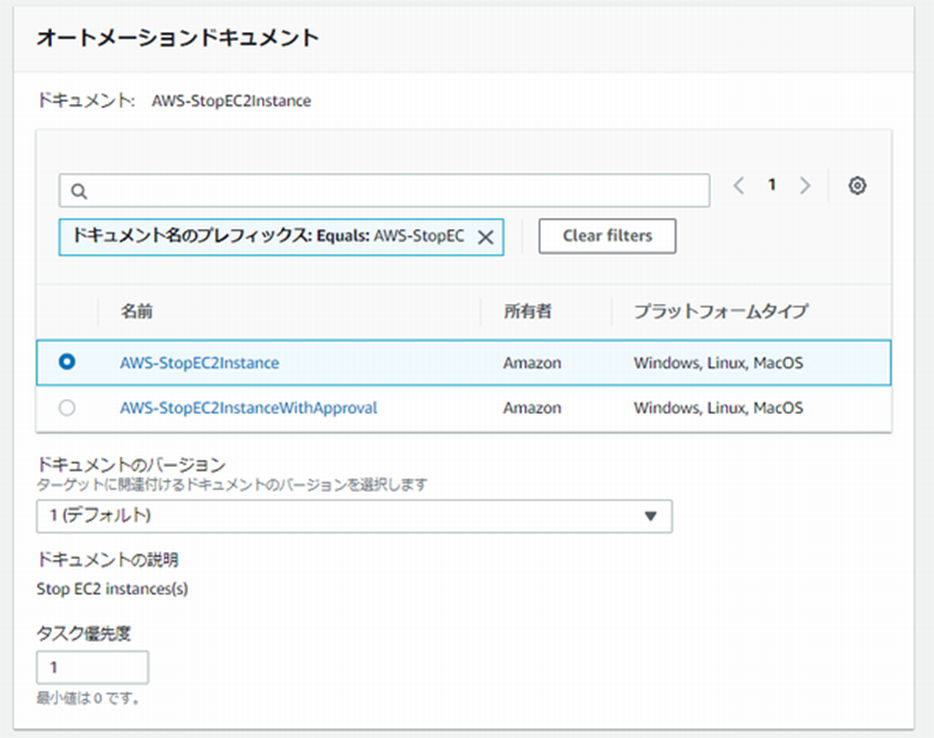Click page number 1 in pagination

[772, 185]
